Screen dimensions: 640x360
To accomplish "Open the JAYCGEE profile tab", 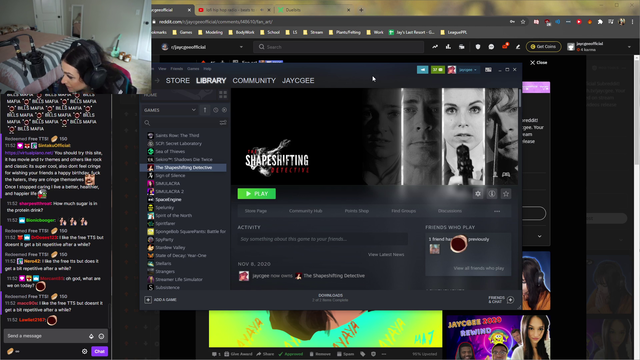I will coord(298,80).
